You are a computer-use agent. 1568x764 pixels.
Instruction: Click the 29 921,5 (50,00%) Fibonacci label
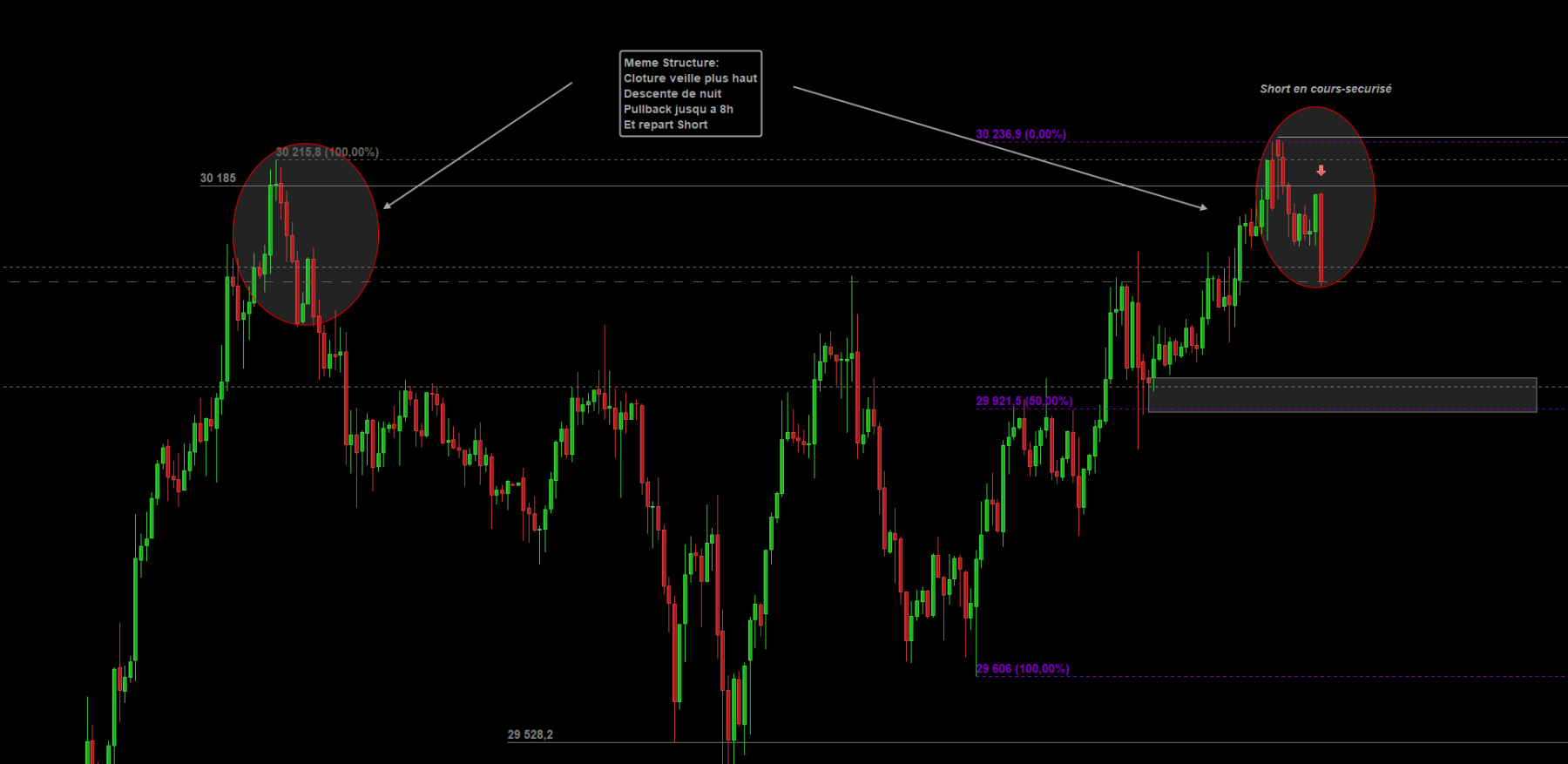point(1024,402)
